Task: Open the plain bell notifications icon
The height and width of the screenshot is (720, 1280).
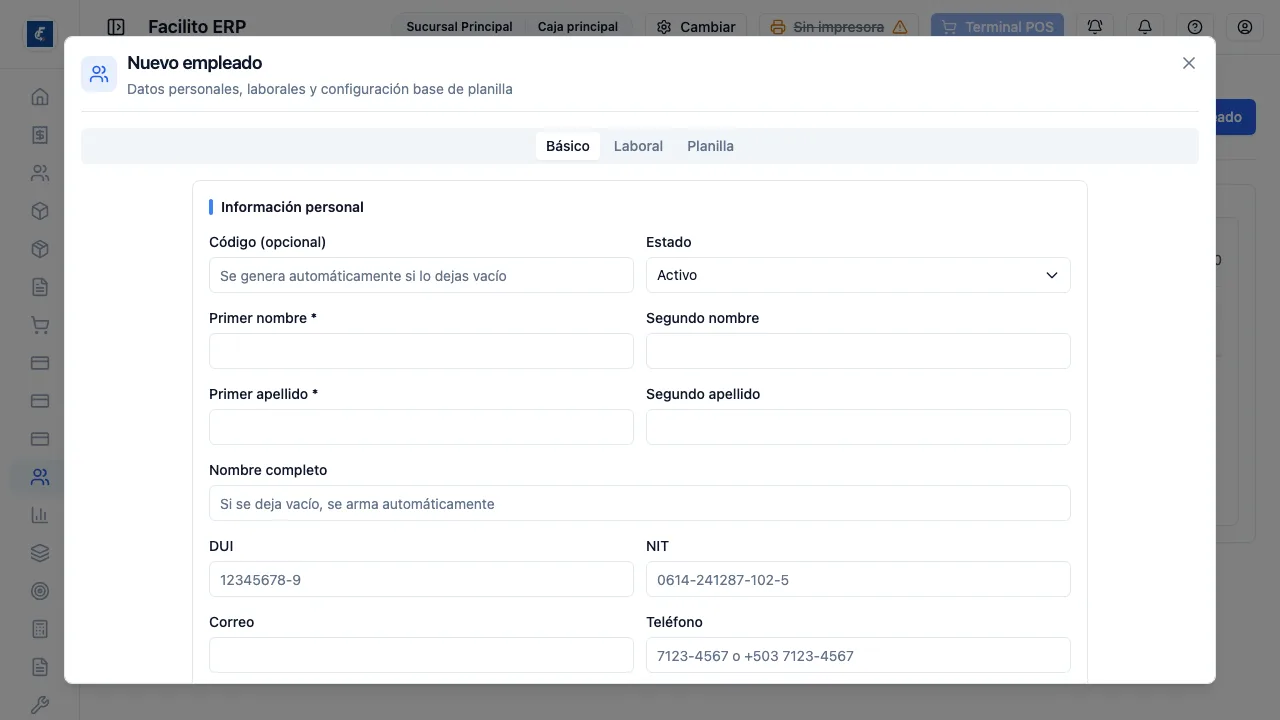Action: point(1145,27)
